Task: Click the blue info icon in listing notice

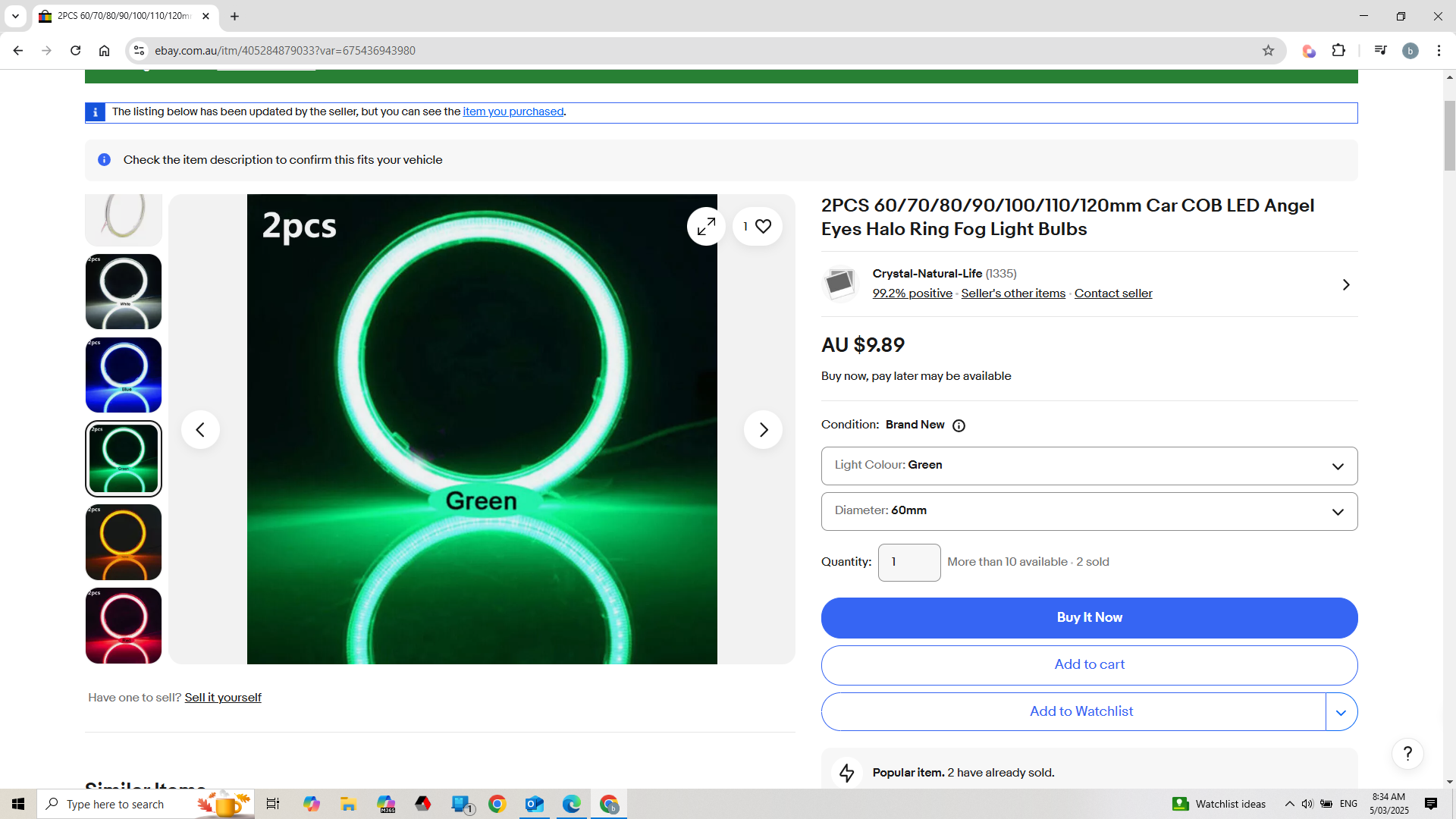Action: [95, 112]
